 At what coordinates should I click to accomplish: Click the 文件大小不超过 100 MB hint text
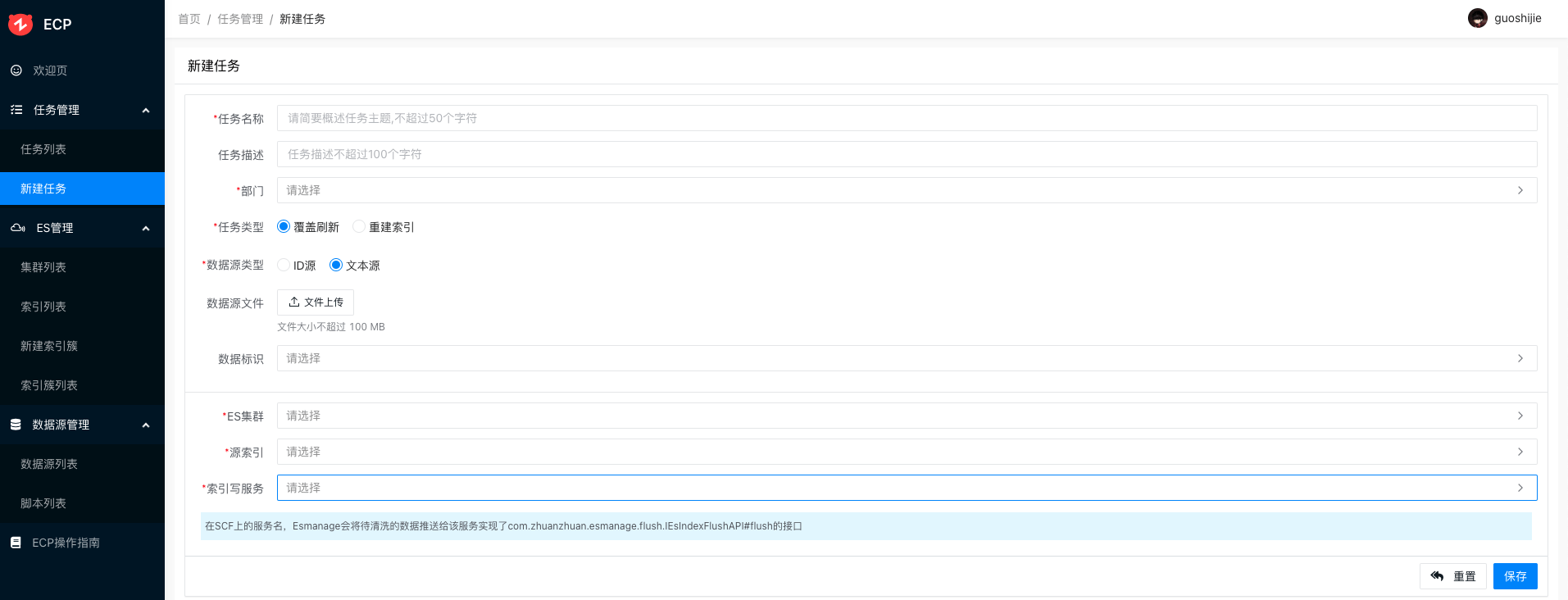click(x=331, y=327)
